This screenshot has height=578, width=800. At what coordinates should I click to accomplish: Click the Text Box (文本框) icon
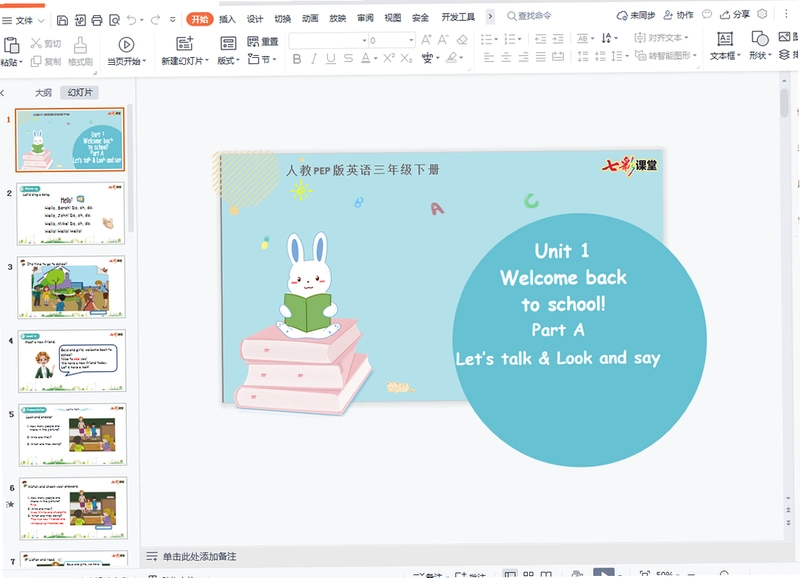[x=725, y=39]
